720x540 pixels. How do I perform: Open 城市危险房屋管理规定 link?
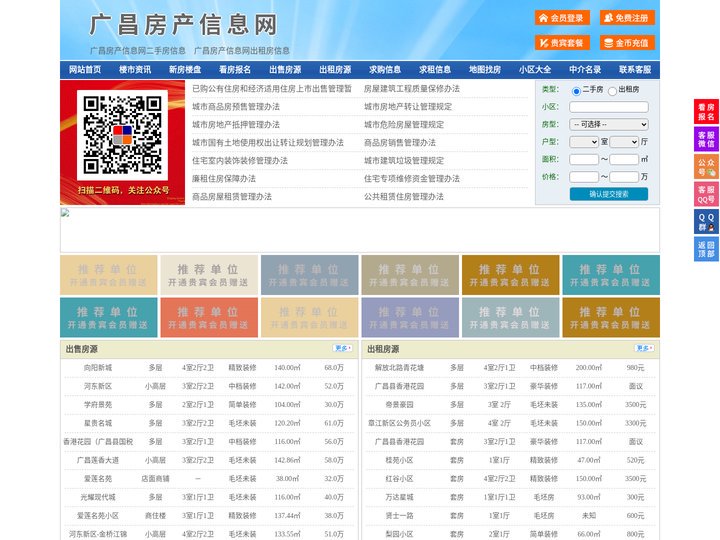click(404, 124)
